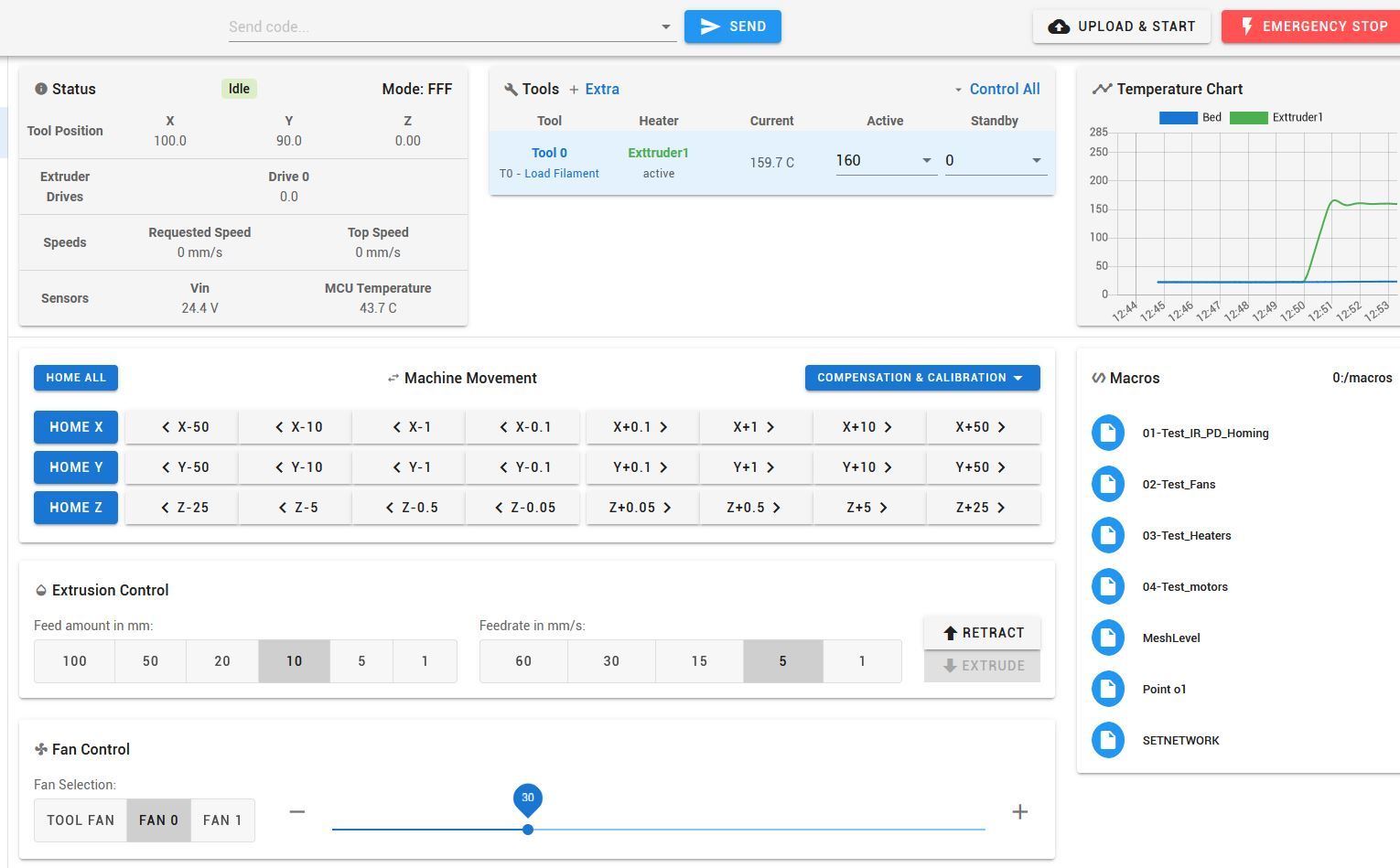
Task: Select feed amount 50 mm
Action: tap(150, 661)
